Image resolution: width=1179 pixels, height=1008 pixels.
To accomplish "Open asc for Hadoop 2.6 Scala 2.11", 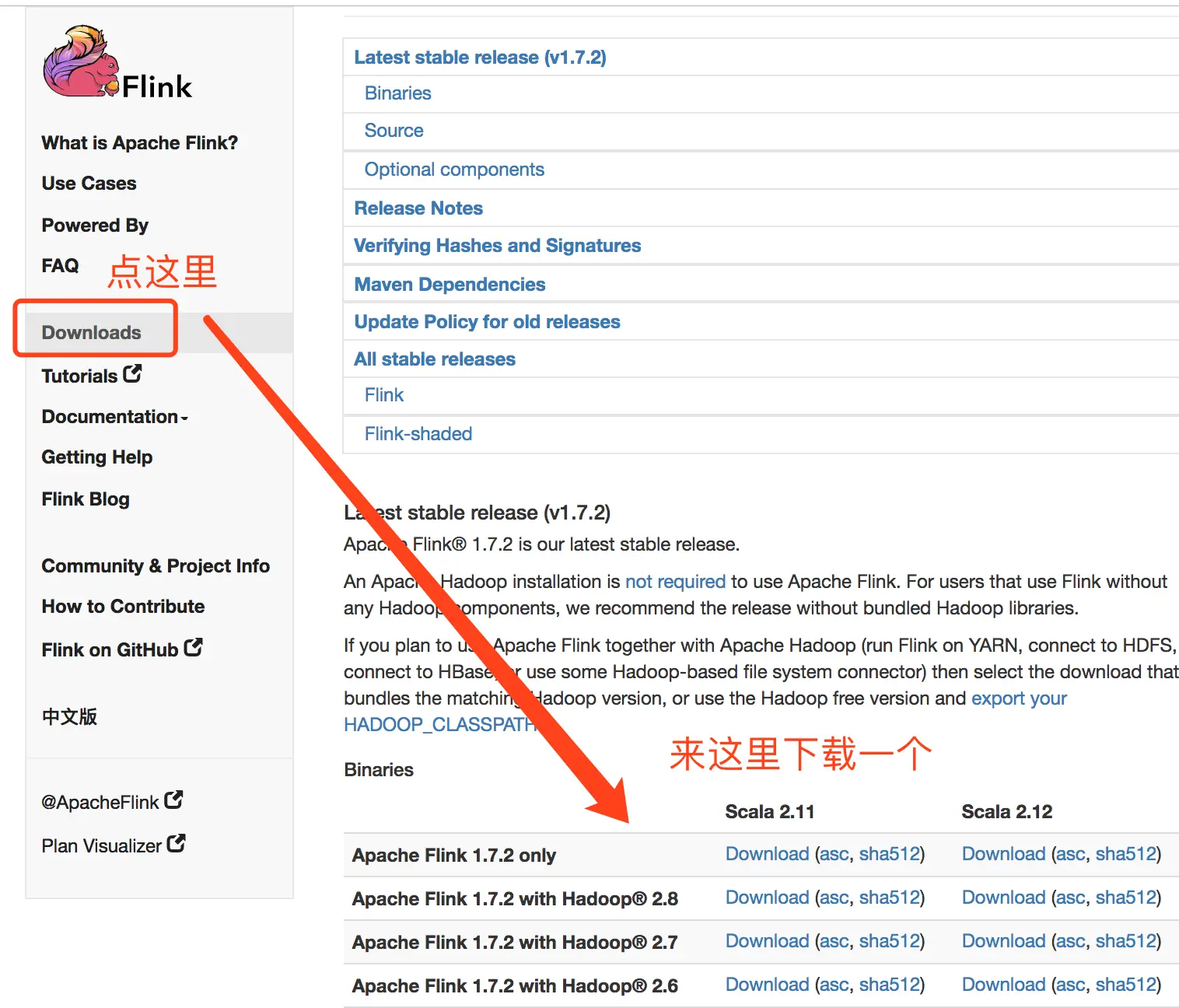I will coord(834,985).
